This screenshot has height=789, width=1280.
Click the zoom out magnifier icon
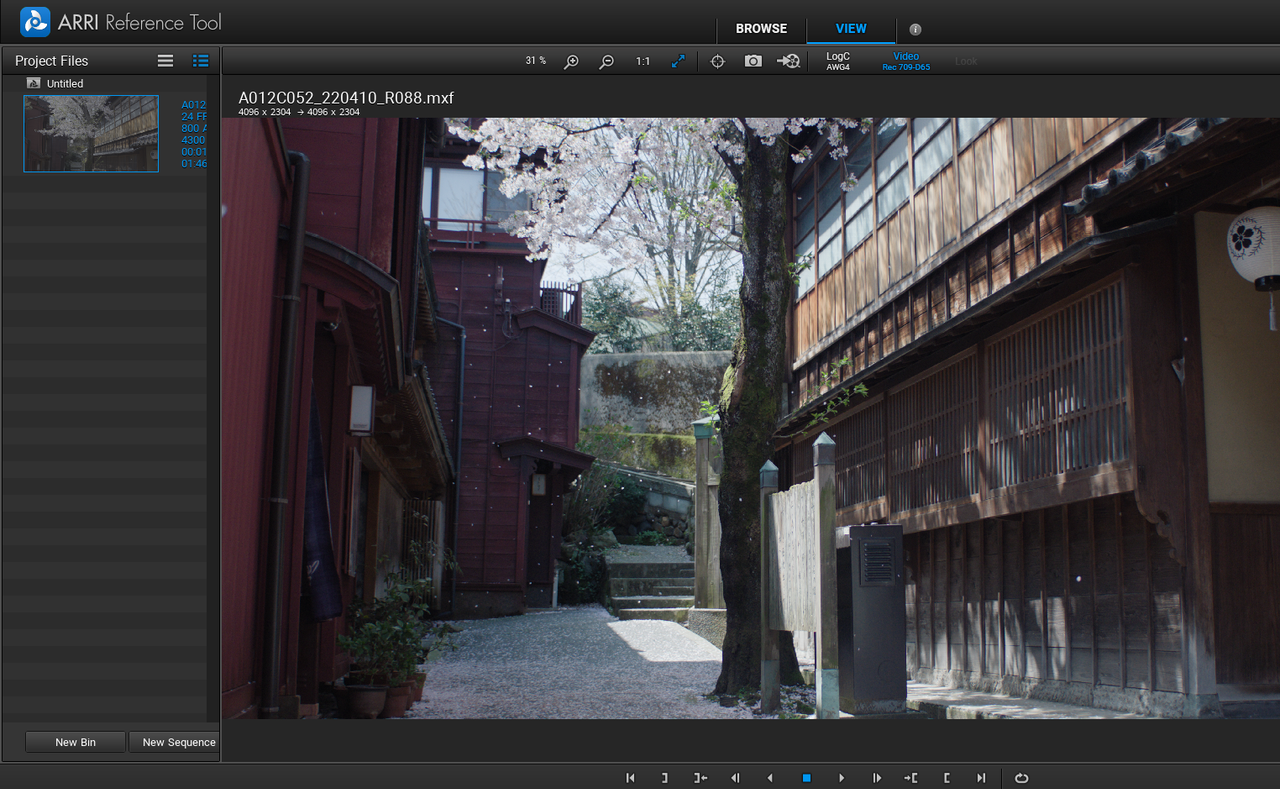tap(606, 61)
